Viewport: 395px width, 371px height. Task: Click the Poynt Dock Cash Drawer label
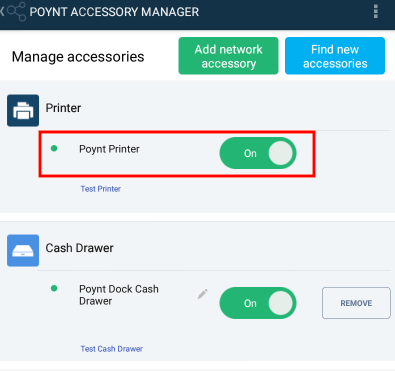pyautogui.click(x=119, y=295)
